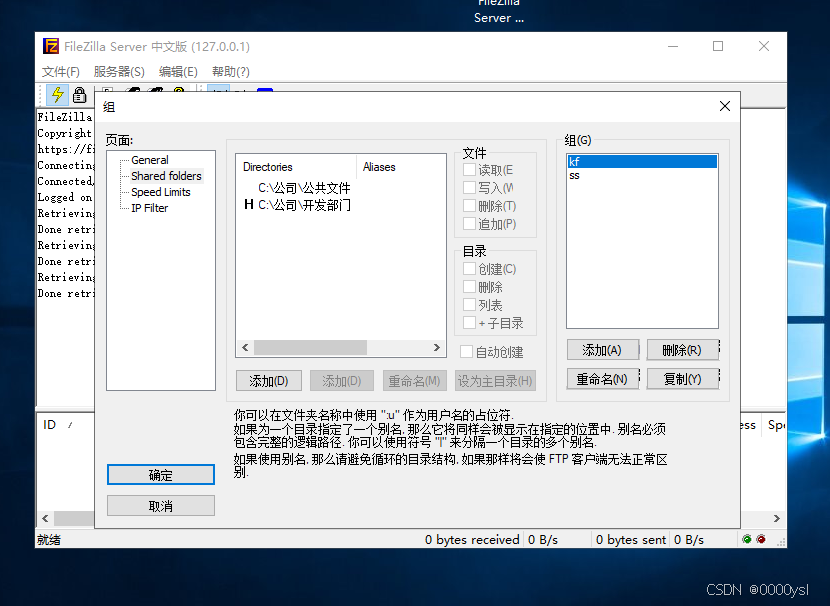
Task: Toggle the 删除(T) file checkbox
Action: click(x=469, y=205)
